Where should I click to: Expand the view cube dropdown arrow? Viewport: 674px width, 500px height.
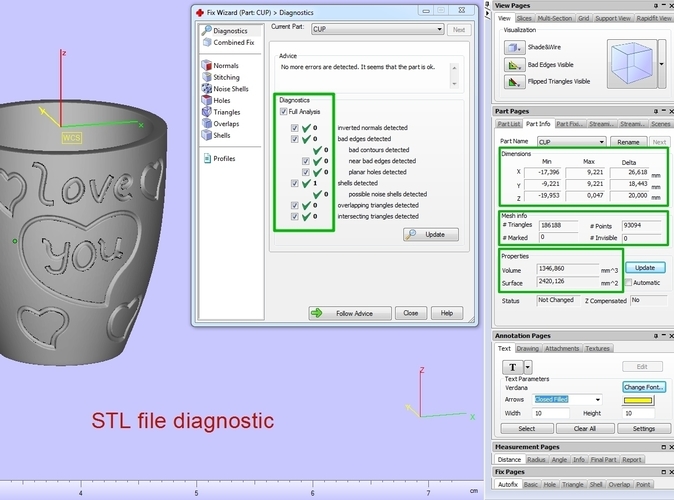tap(662, 64)
